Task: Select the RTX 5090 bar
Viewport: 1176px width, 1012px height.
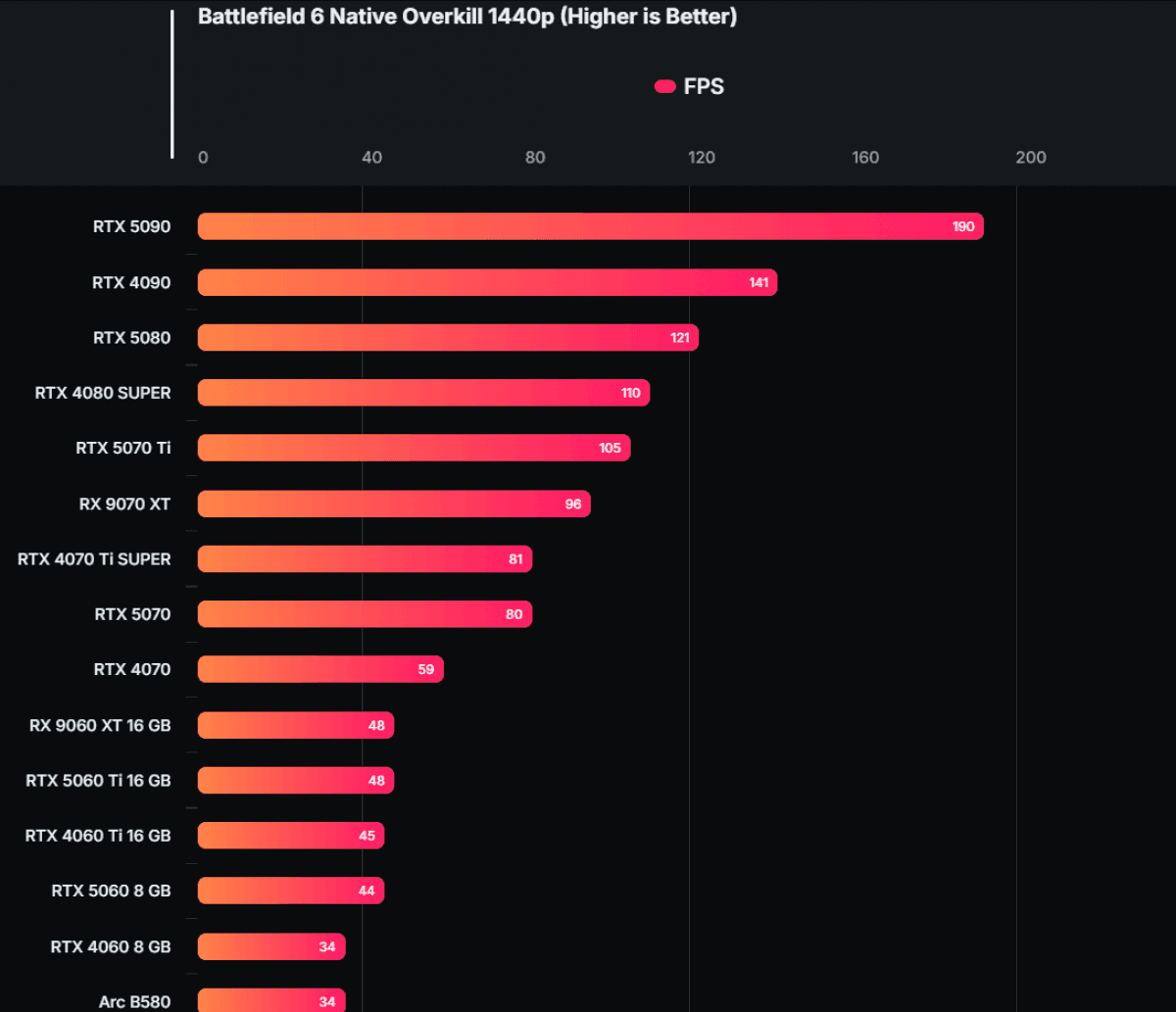Action: [590, 226]
